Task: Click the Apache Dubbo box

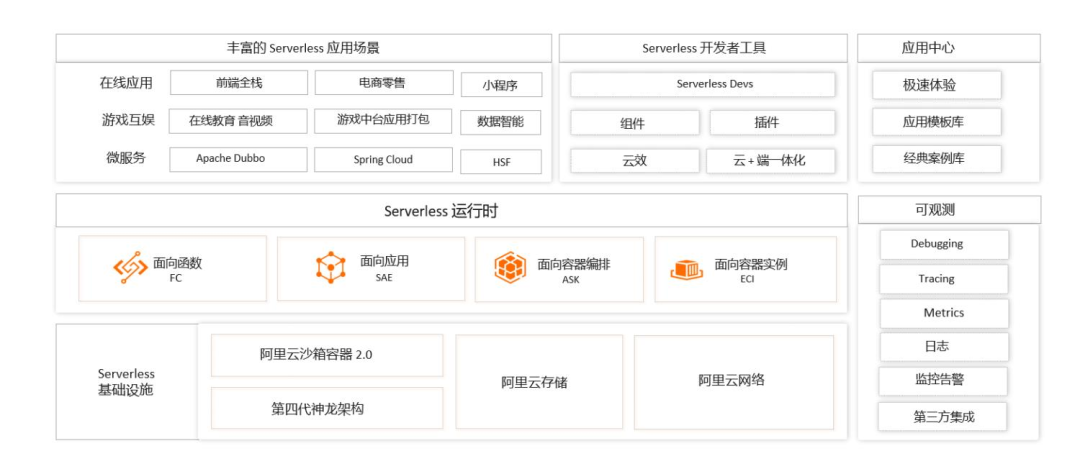Action: coord(238,159)
